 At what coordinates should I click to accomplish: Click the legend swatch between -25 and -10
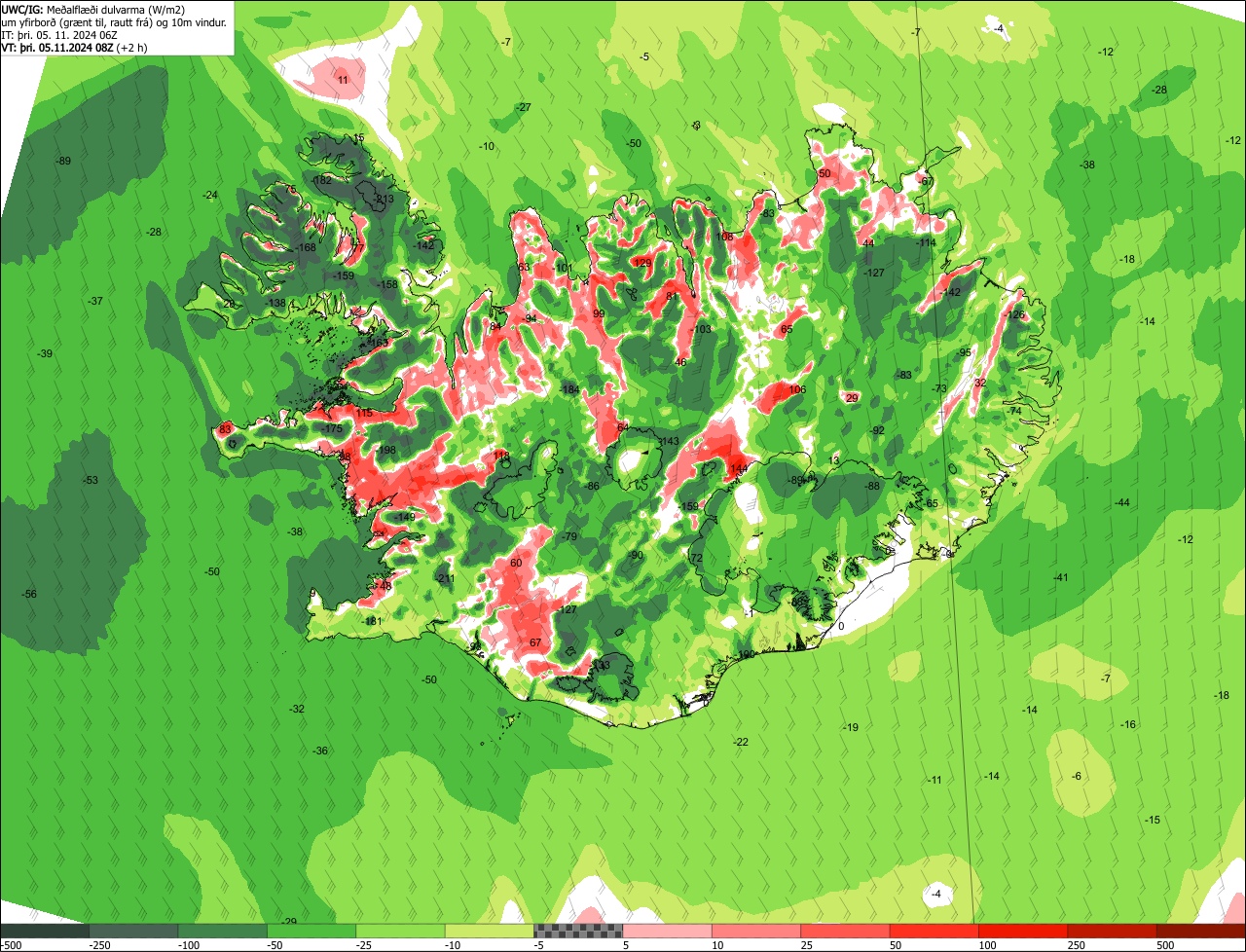coord(400,931)
